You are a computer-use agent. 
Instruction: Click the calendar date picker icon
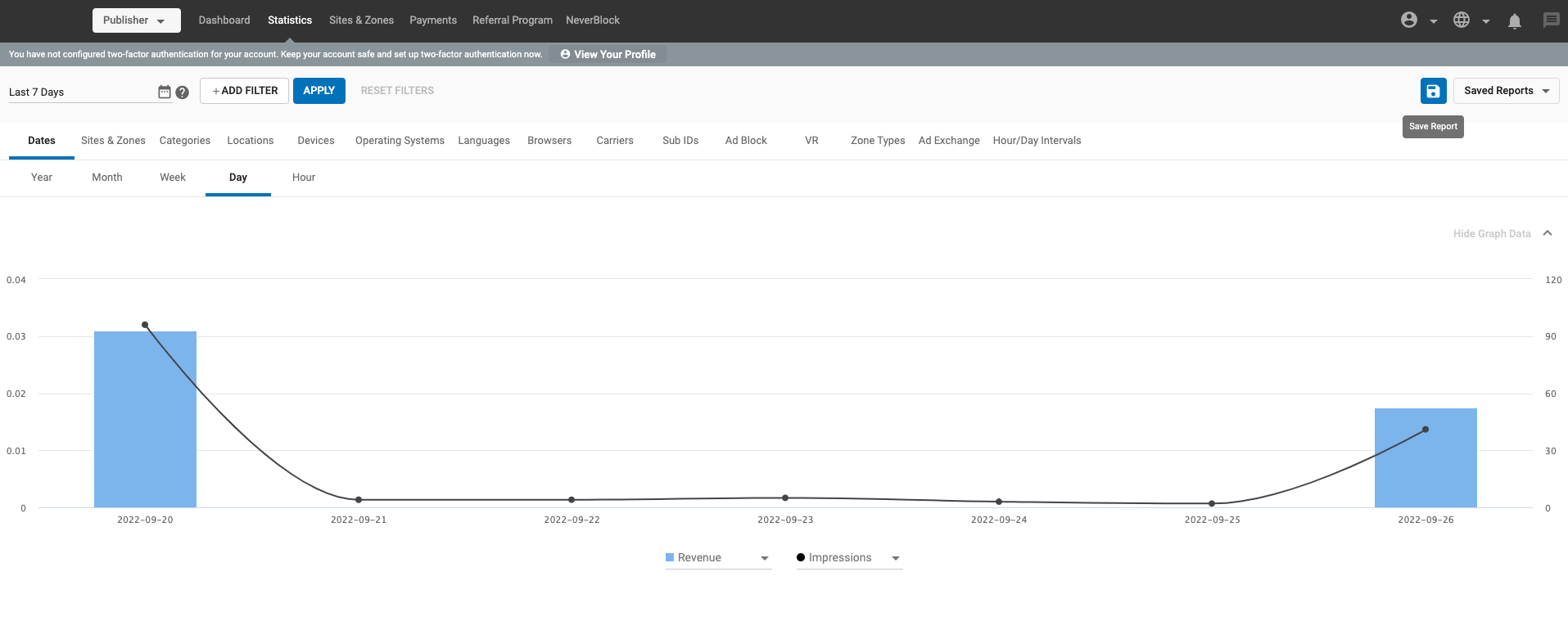[x=165, y=92]
